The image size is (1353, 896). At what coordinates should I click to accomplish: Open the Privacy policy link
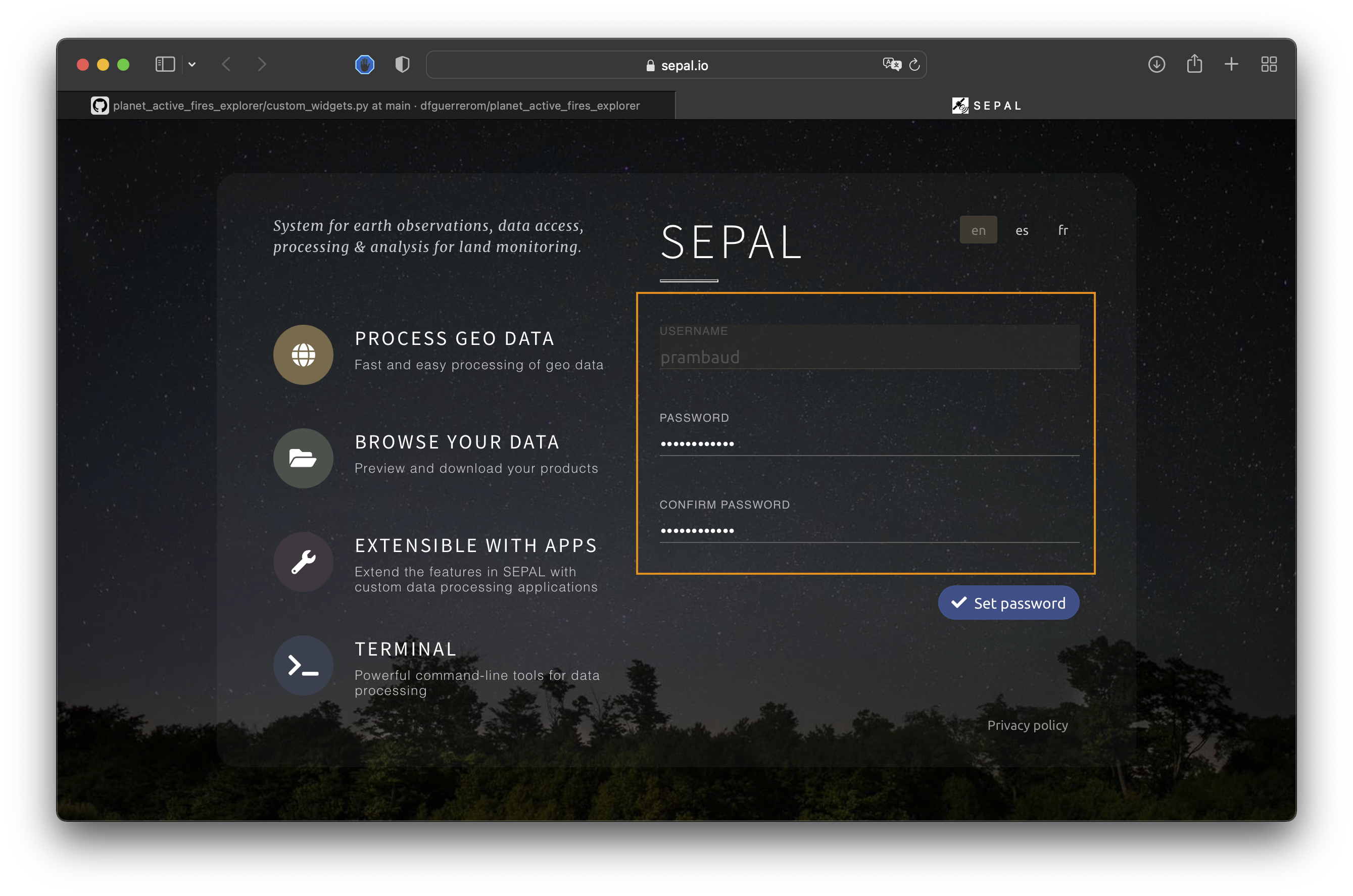coord(1027,725)
